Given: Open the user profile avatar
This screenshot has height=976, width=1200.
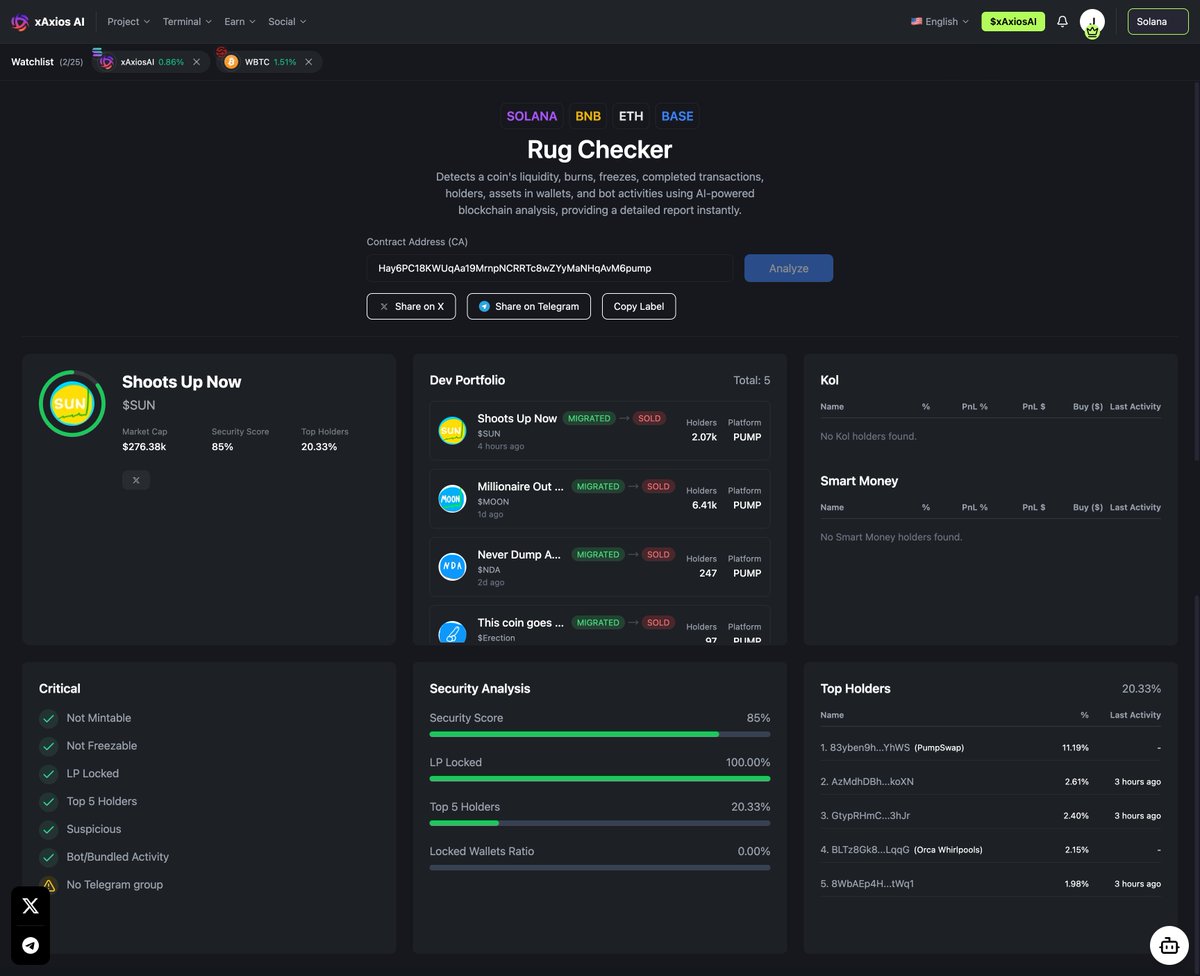Looking at the screenshot, I should [x=1092, y=23].
